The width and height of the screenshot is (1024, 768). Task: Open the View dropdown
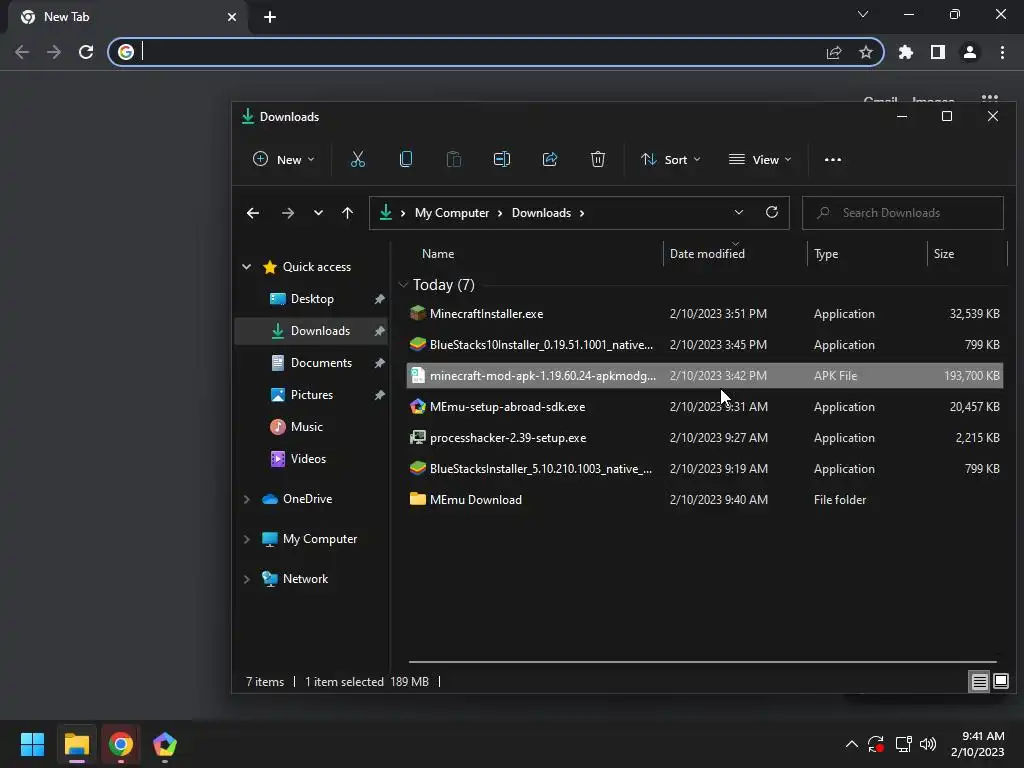[x=760, y=159]
